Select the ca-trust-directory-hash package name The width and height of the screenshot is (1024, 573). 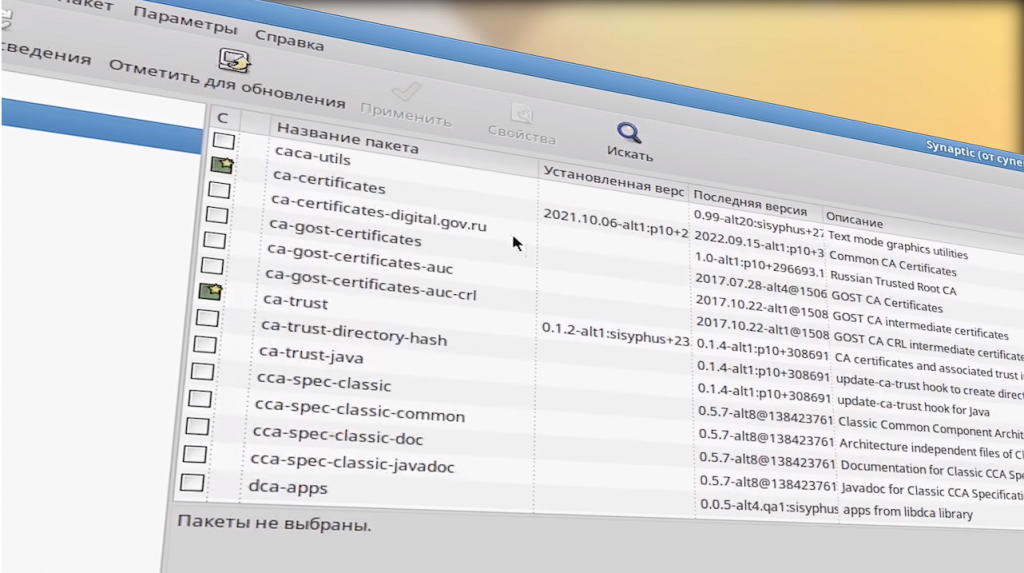tap(354, 333)
